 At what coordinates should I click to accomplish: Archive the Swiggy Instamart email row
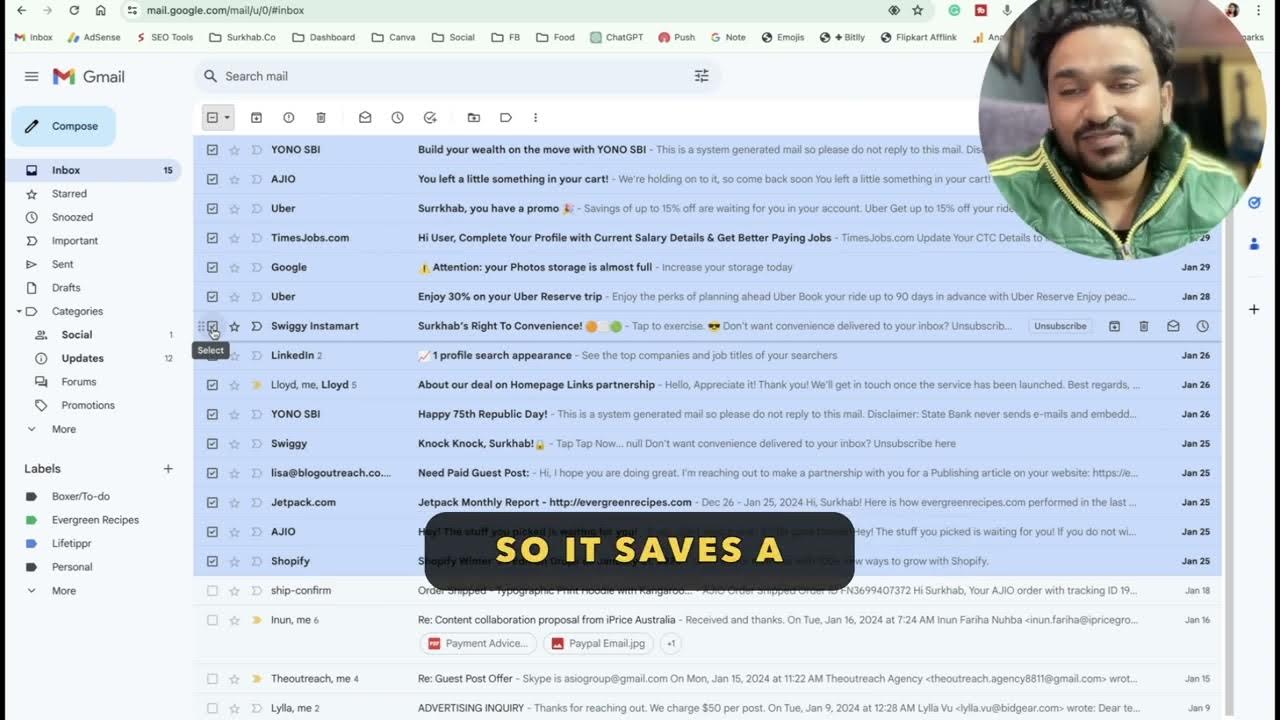click(1114, 326)
